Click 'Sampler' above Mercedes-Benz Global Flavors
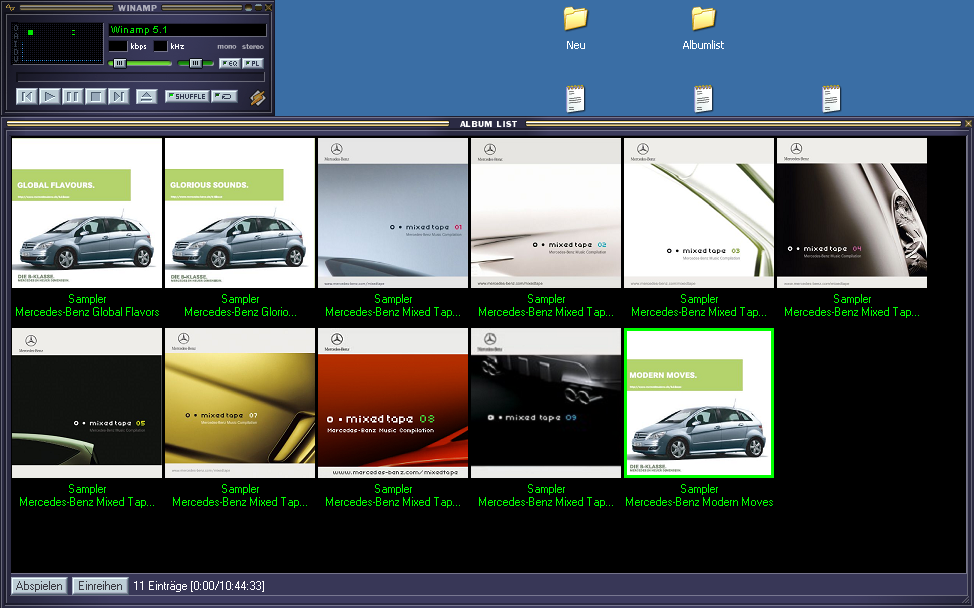 (x=87, y=299)
